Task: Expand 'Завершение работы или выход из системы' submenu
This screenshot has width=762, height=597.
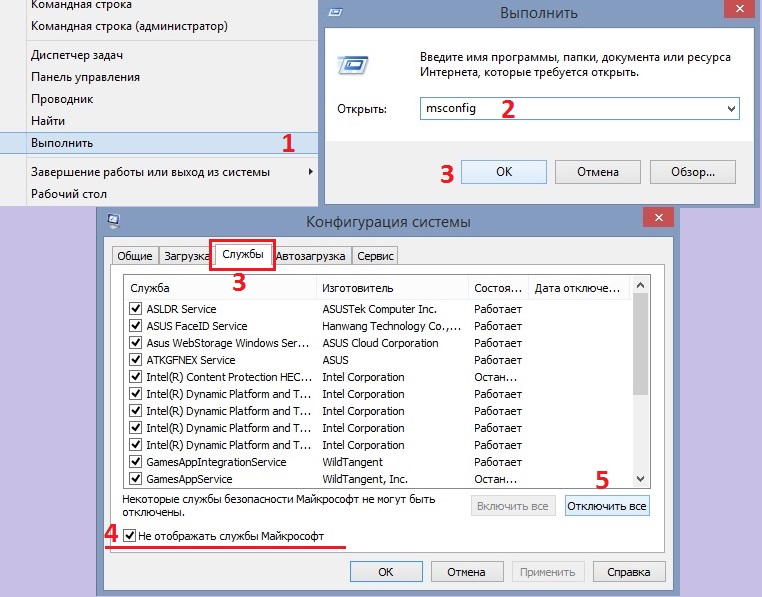Action: pos(311,172)
